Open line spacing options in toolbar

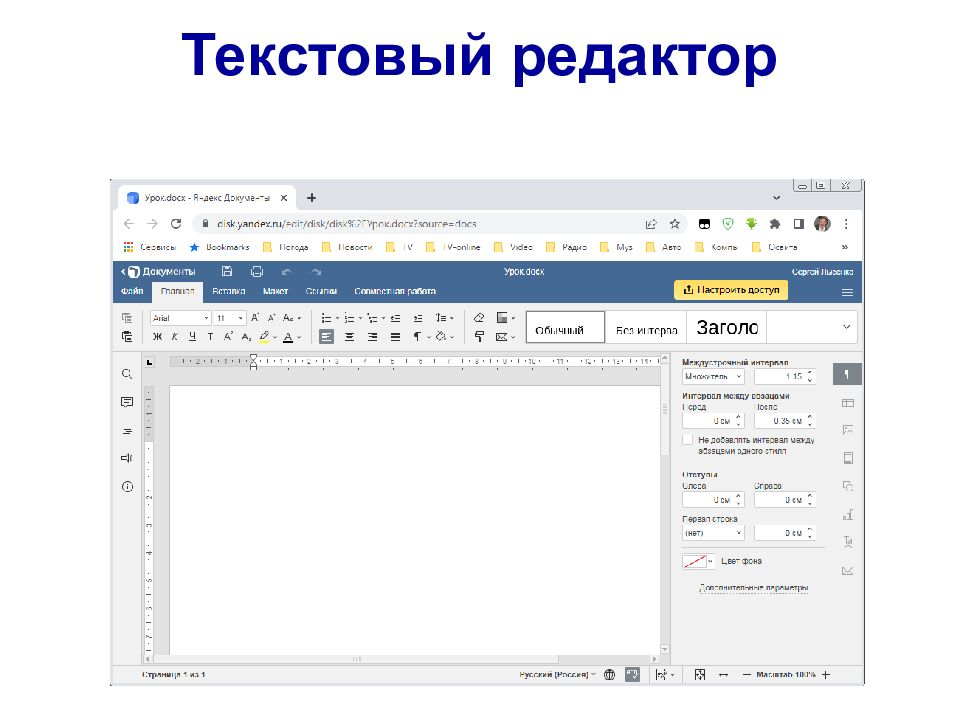pos(444,318)
